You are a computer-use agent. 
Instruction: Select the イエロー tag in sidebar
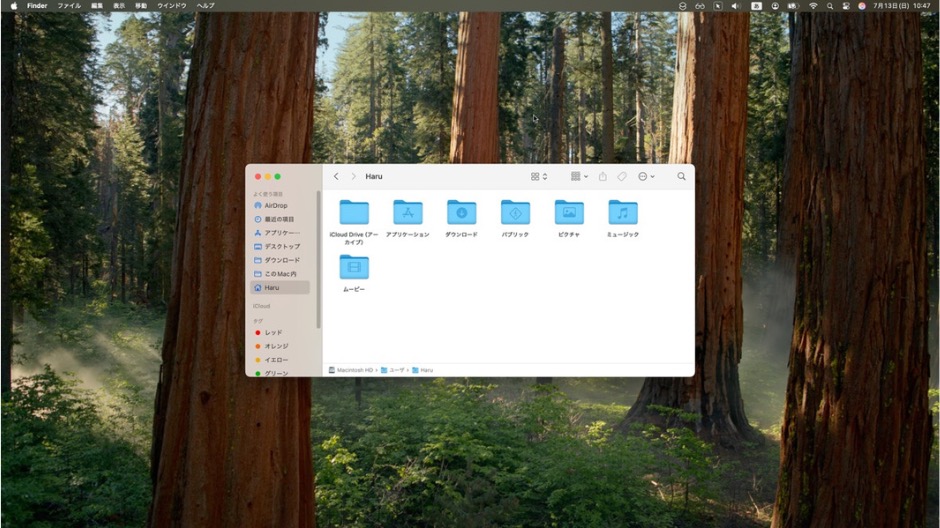click(x=280, y=360)
